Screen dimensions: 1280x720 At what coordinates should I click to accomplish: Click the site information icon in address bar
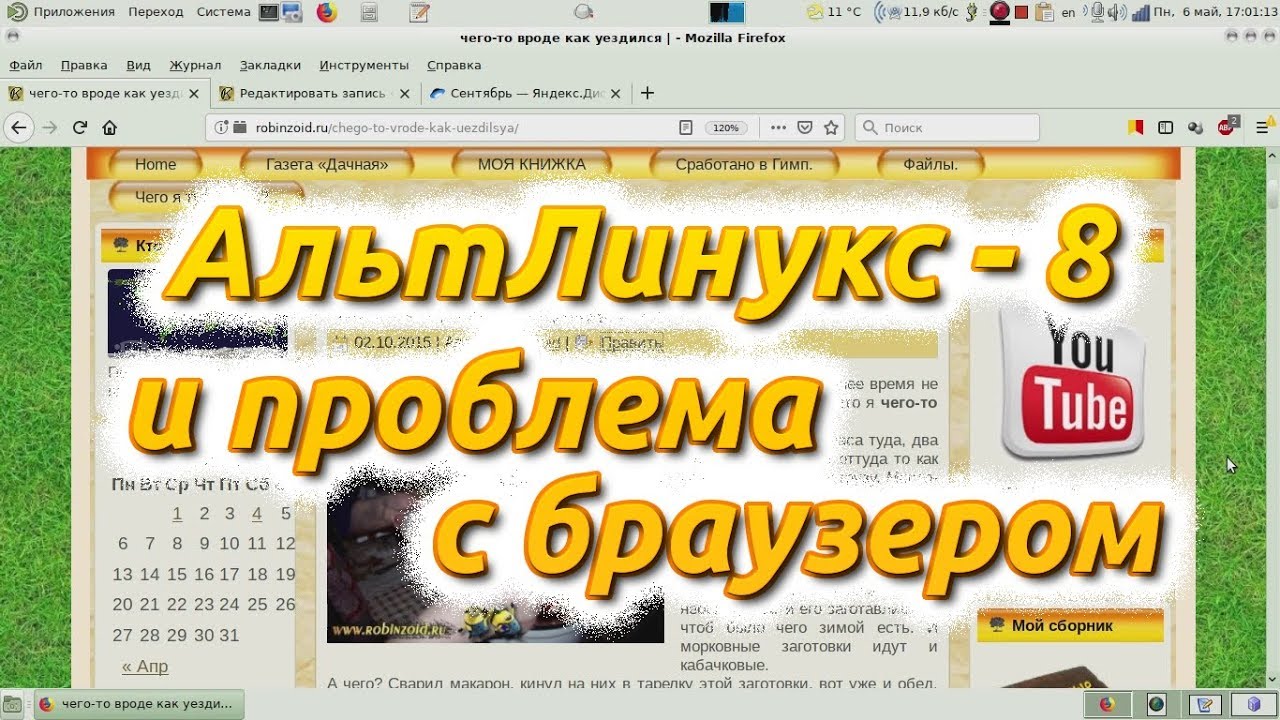(222, 127)
